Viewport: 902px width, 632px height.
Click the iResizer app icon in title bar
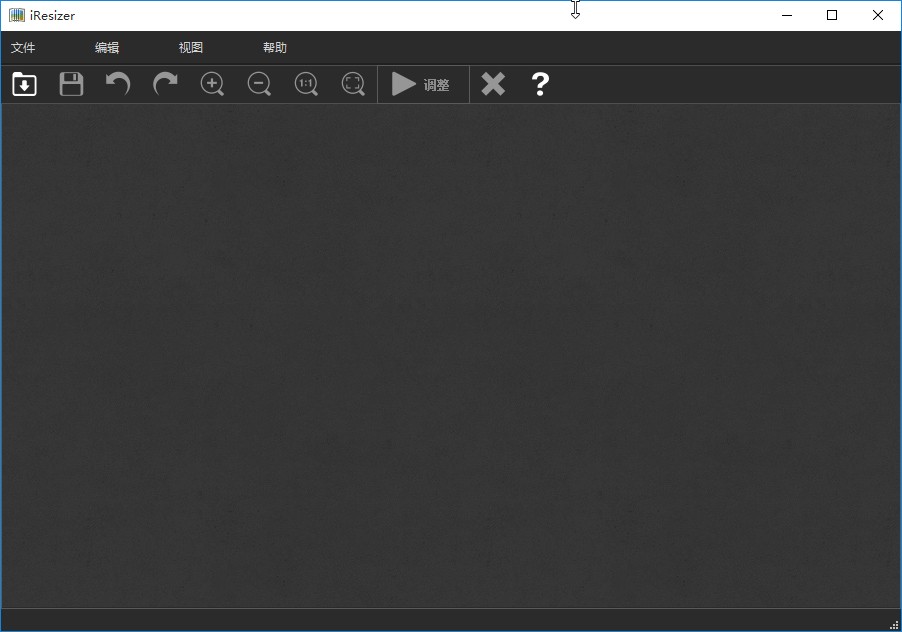[17, 16]
